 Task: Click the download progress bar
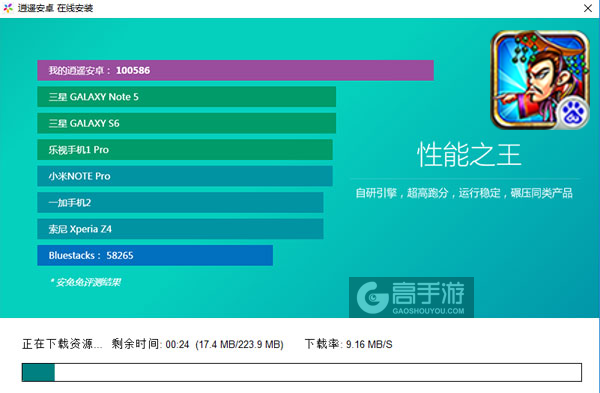pos(302,372)
